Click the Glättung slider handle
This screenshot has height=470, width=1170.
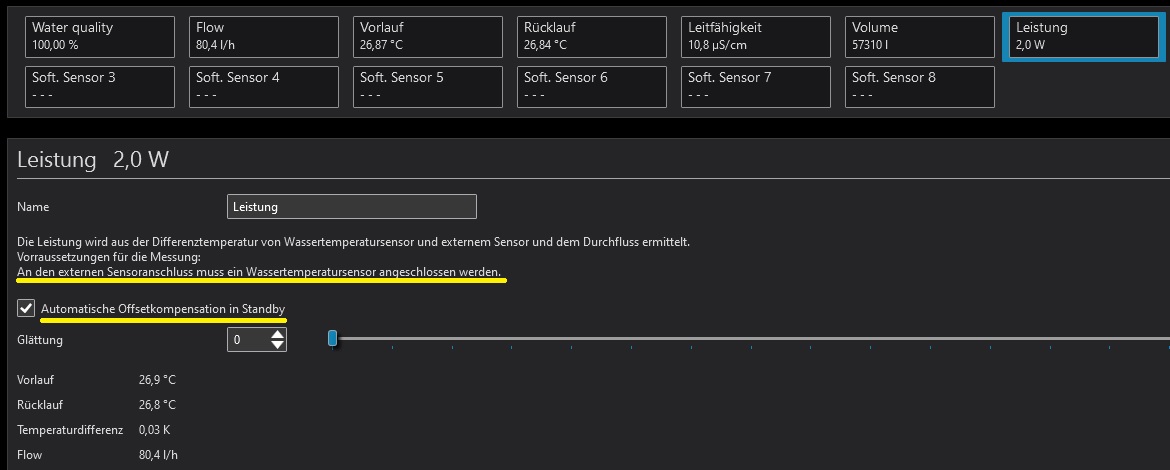(x=332, y=339)
